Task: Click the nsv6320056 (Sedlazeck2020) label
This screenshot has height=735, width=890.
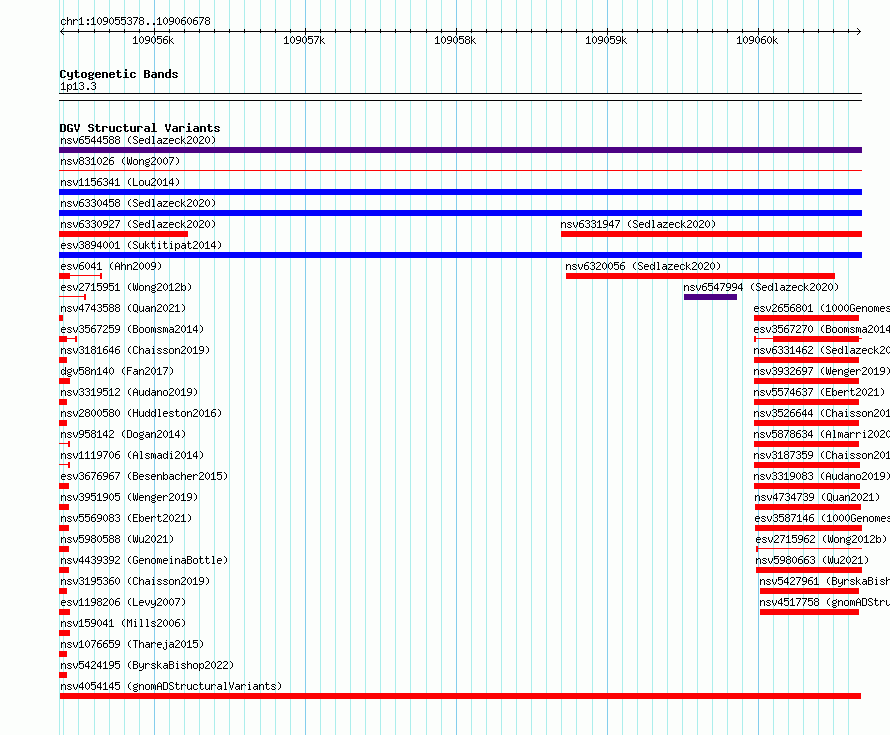Action: pyautogui.click(x=643, y=266)
